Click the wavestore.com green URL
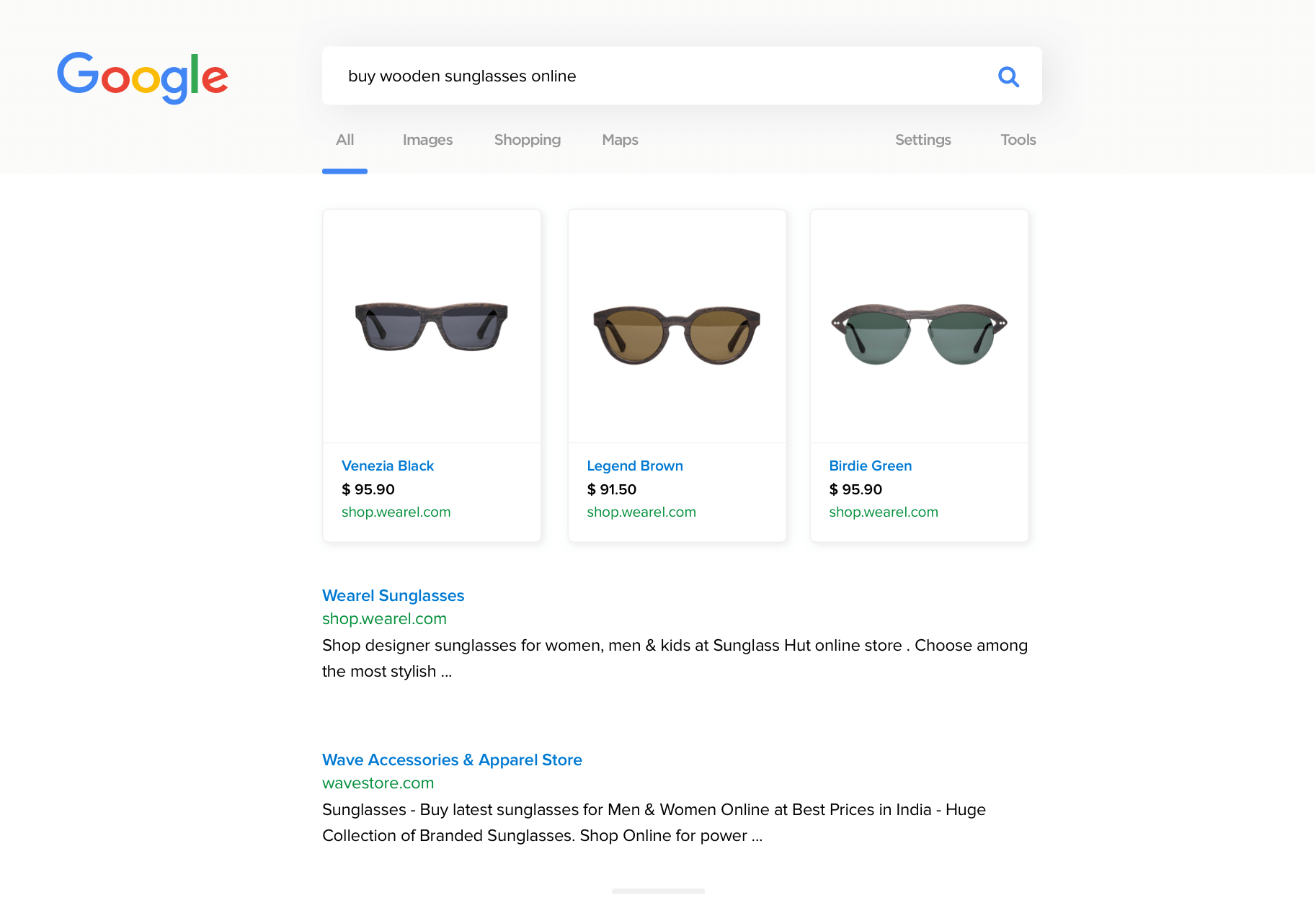Viewport: 1316px width, 908px height. tap(378, 783)
